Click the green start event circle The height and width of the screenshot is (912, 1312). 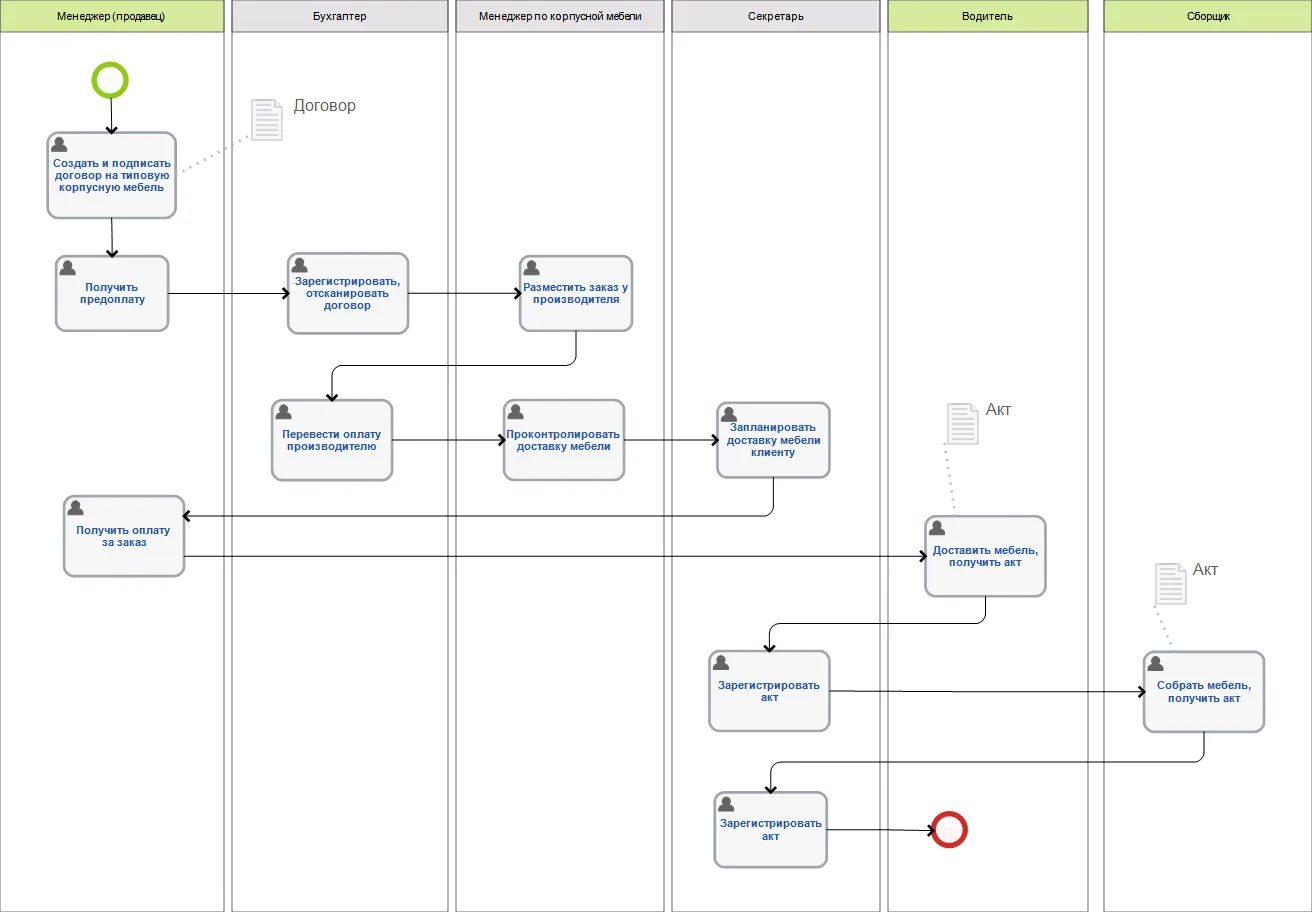[x=110, y=80]
